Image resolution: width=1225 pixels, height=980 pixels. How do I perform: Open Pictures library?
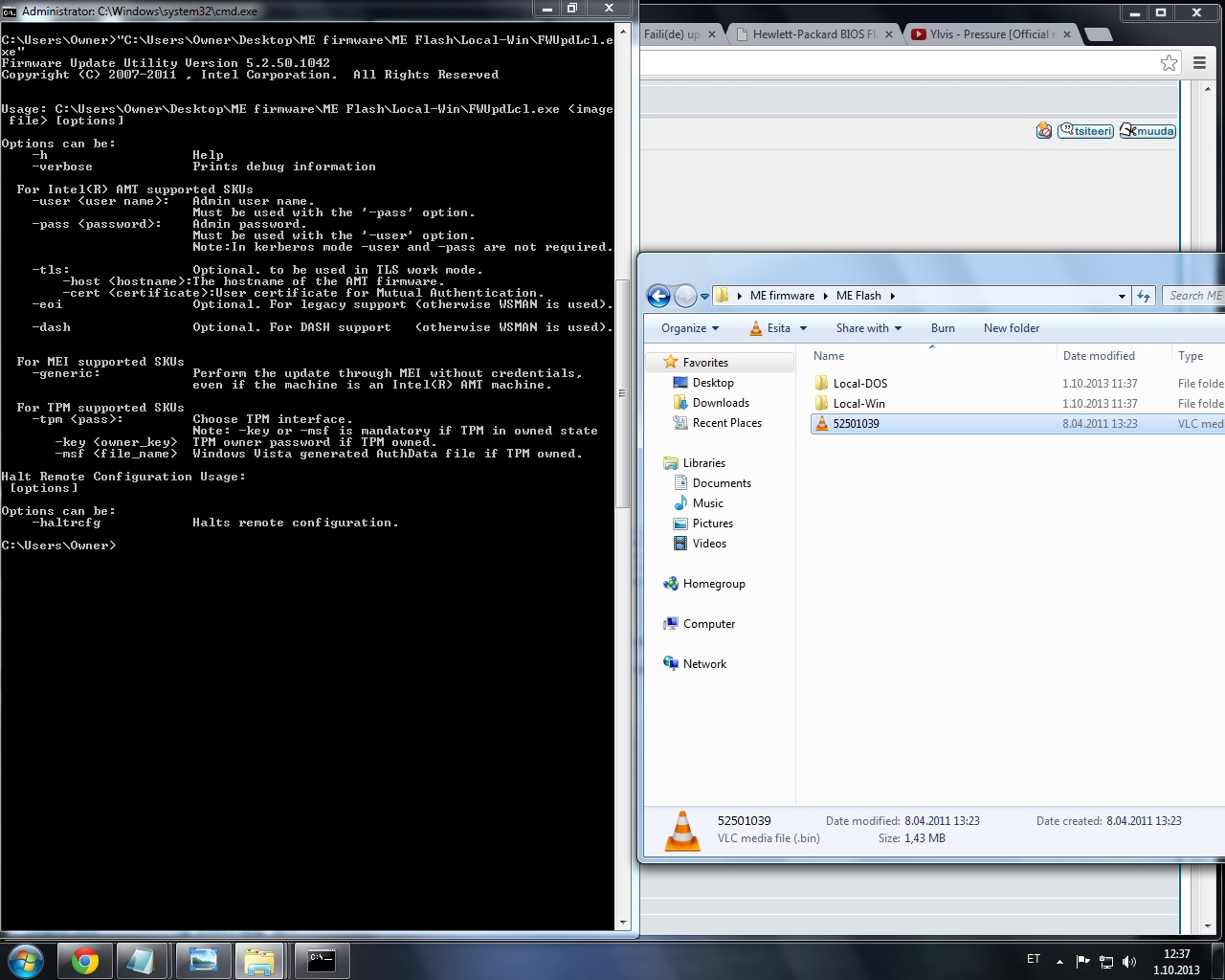pyautogui.click(x=713, y=523)
